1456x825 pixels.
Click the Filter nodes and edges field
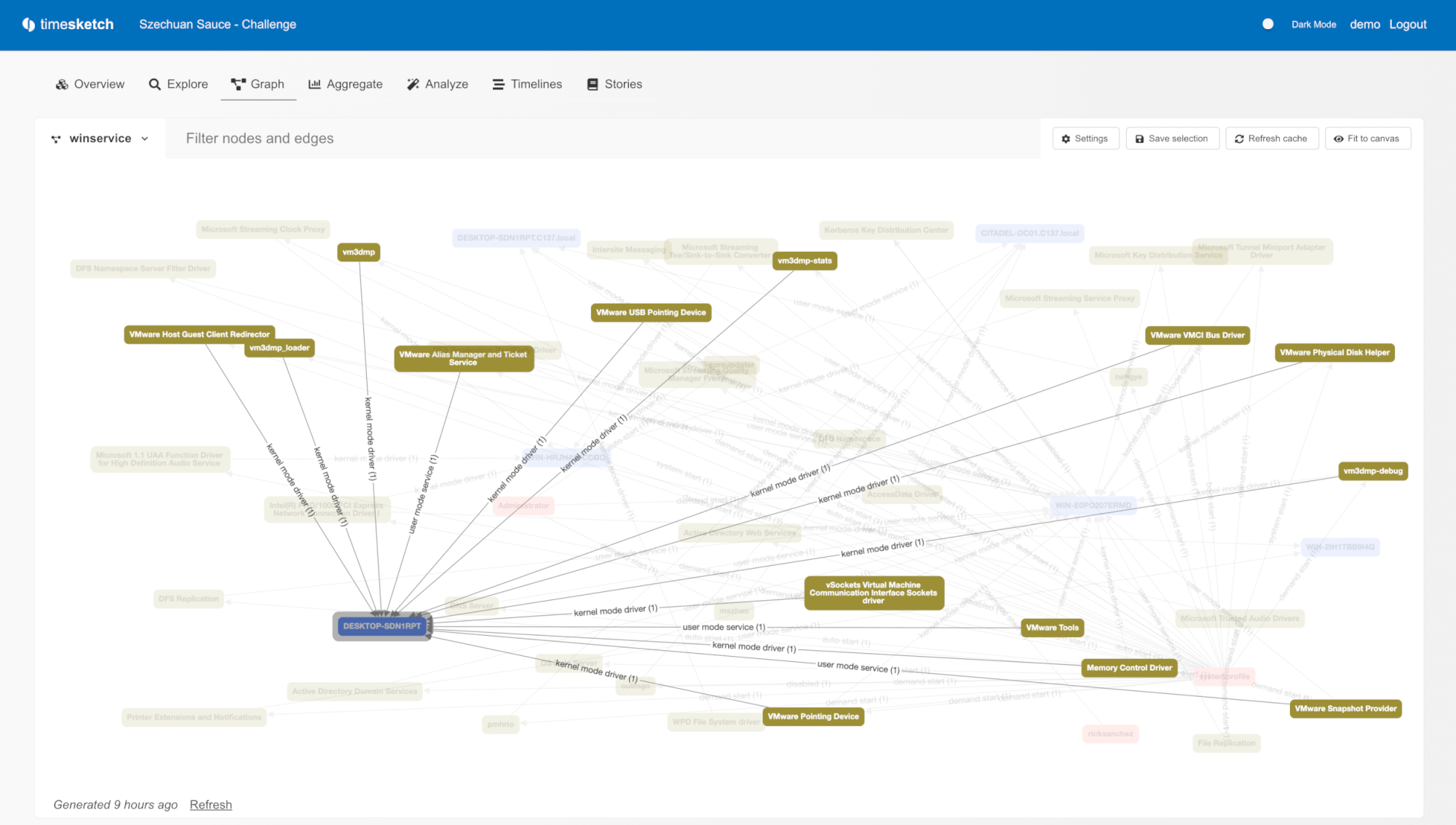click(603, 138)
